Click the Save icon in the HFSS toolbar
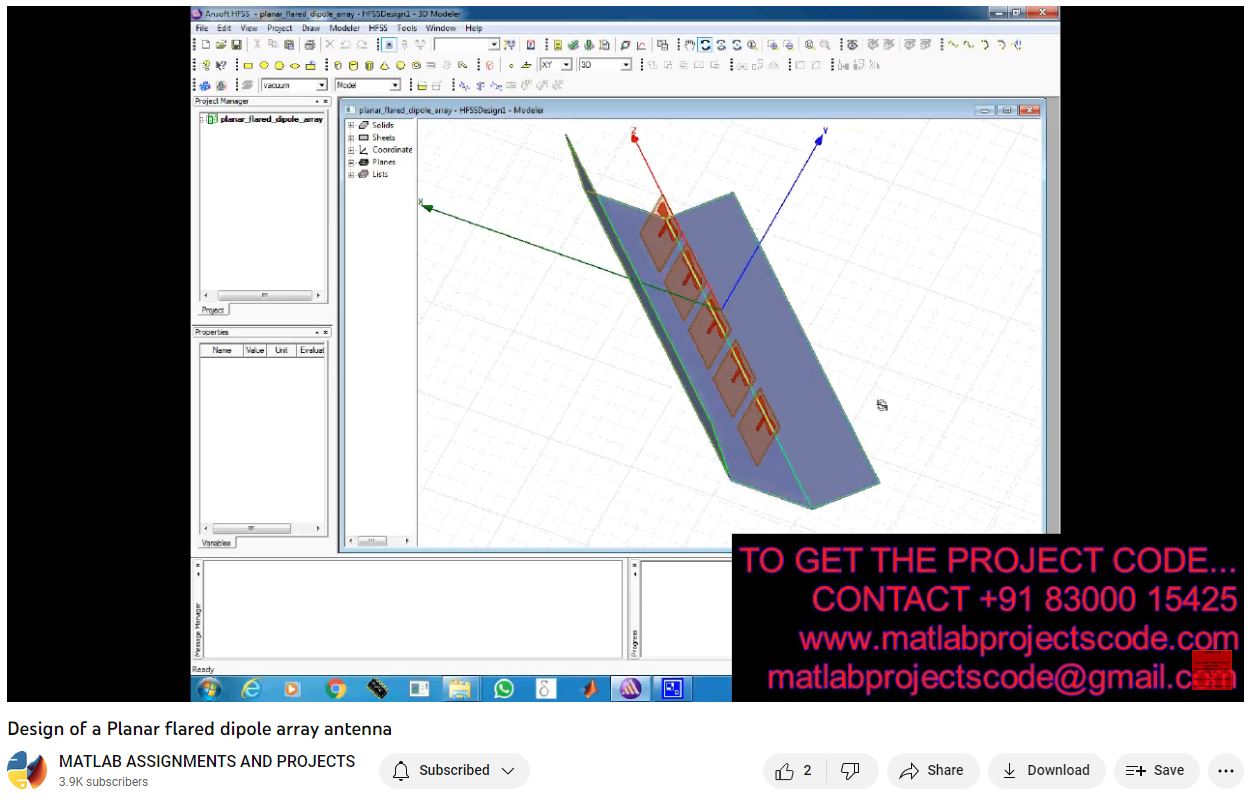1252x804 pixels. [x=237, y=45]
